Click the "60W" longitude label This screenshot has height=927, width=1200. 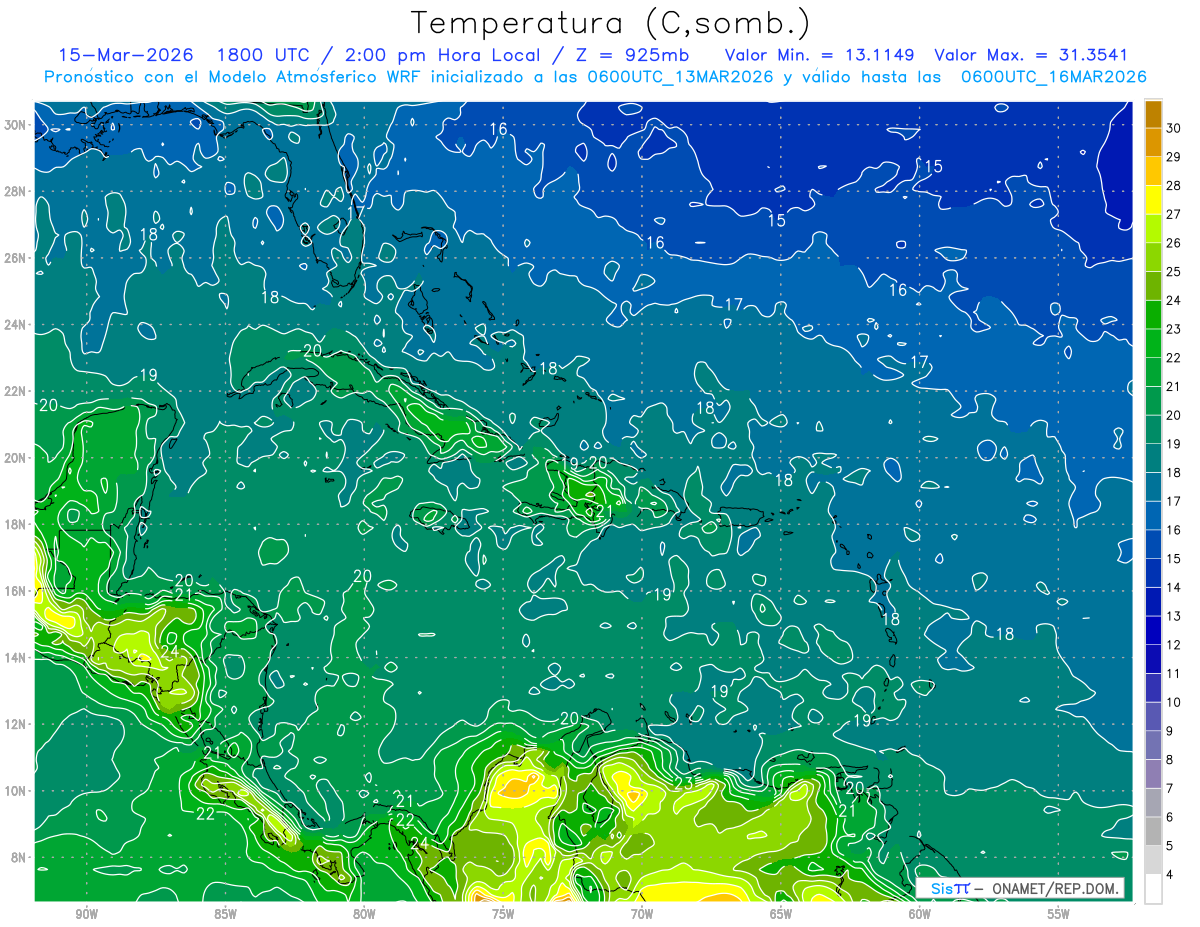tap(920, 914)
